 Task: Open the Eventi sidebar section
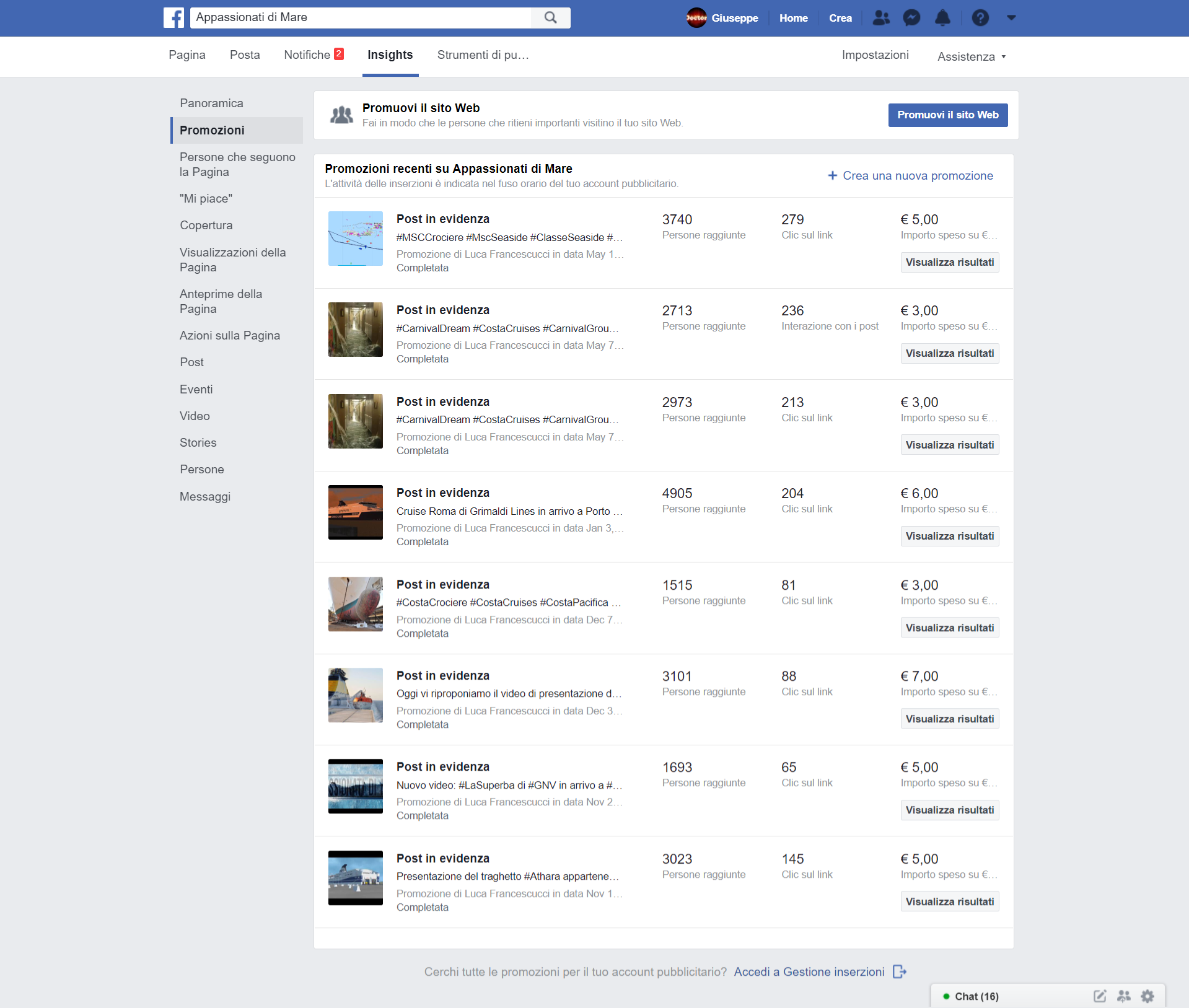(196, 389)
